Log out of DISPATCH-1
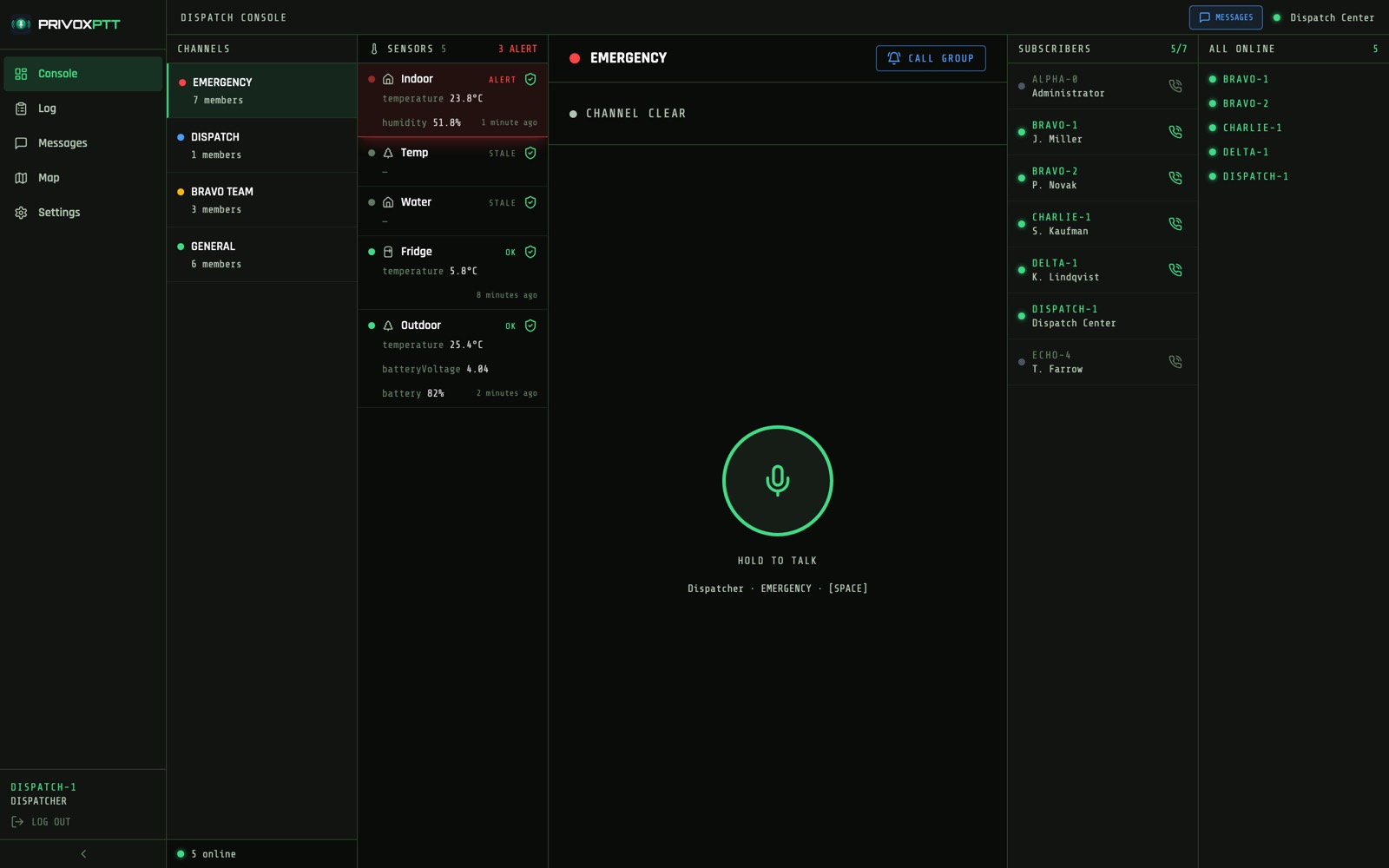Screen dimensions: 1389x868 coord(41,822)
